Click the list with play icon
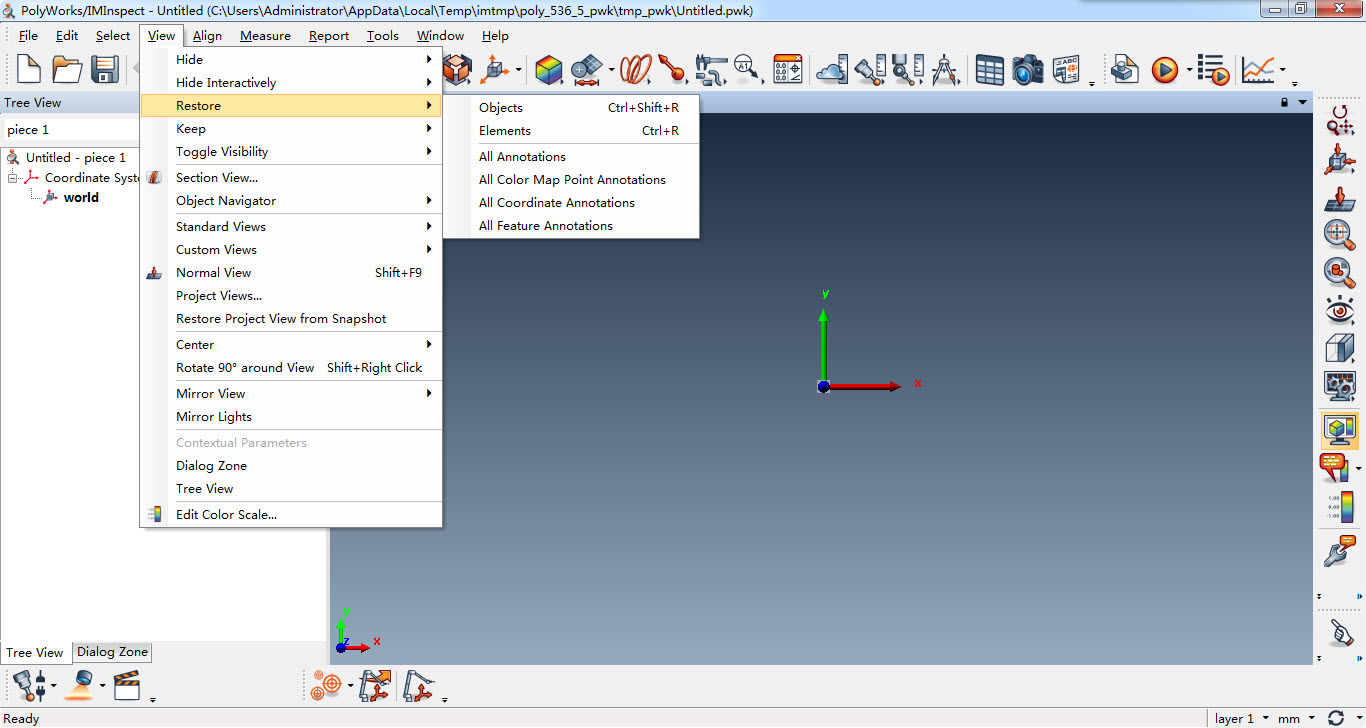 click(x=1213, y=70)
